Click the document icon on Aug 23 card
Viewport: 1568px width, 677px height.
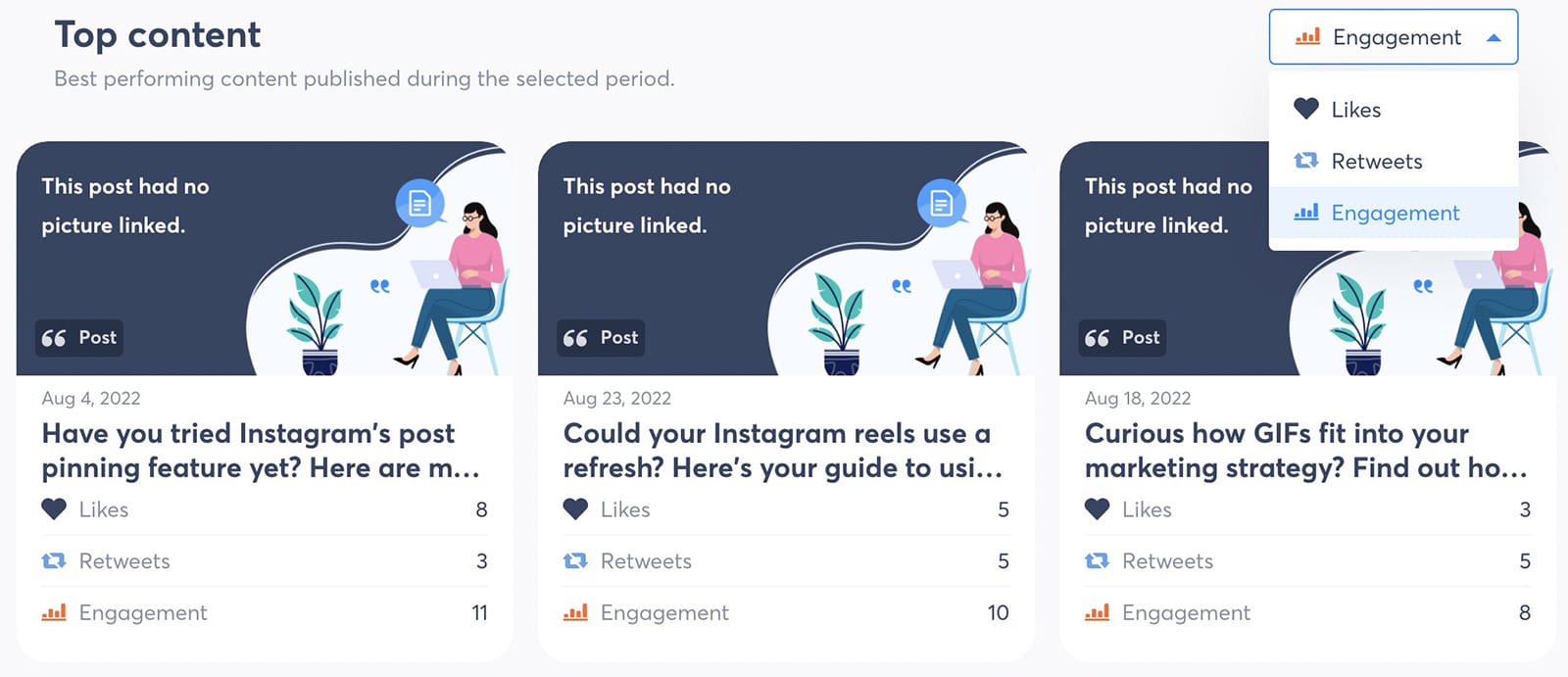point(941,203)
